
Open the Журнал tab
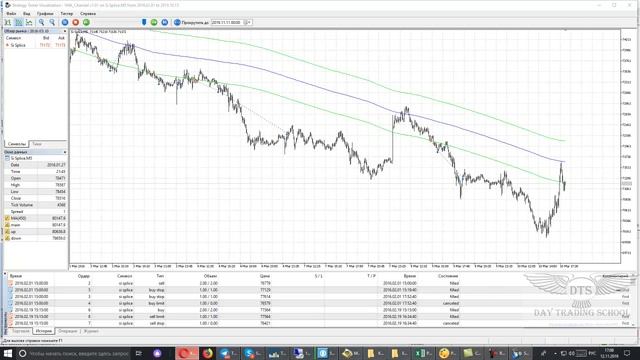tap(91, 331)
